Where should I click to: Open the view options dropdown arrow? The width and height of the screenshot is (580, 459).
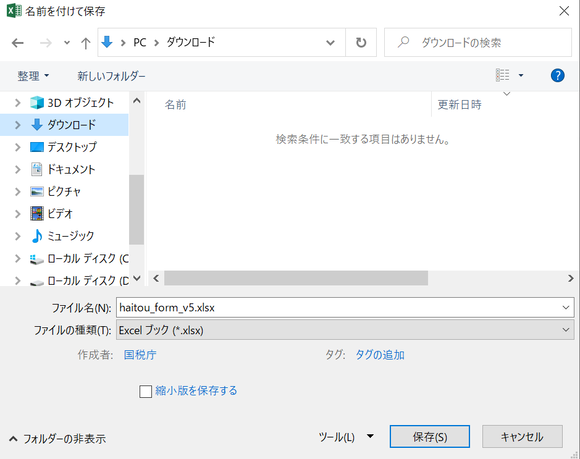(x=521, y=75)
